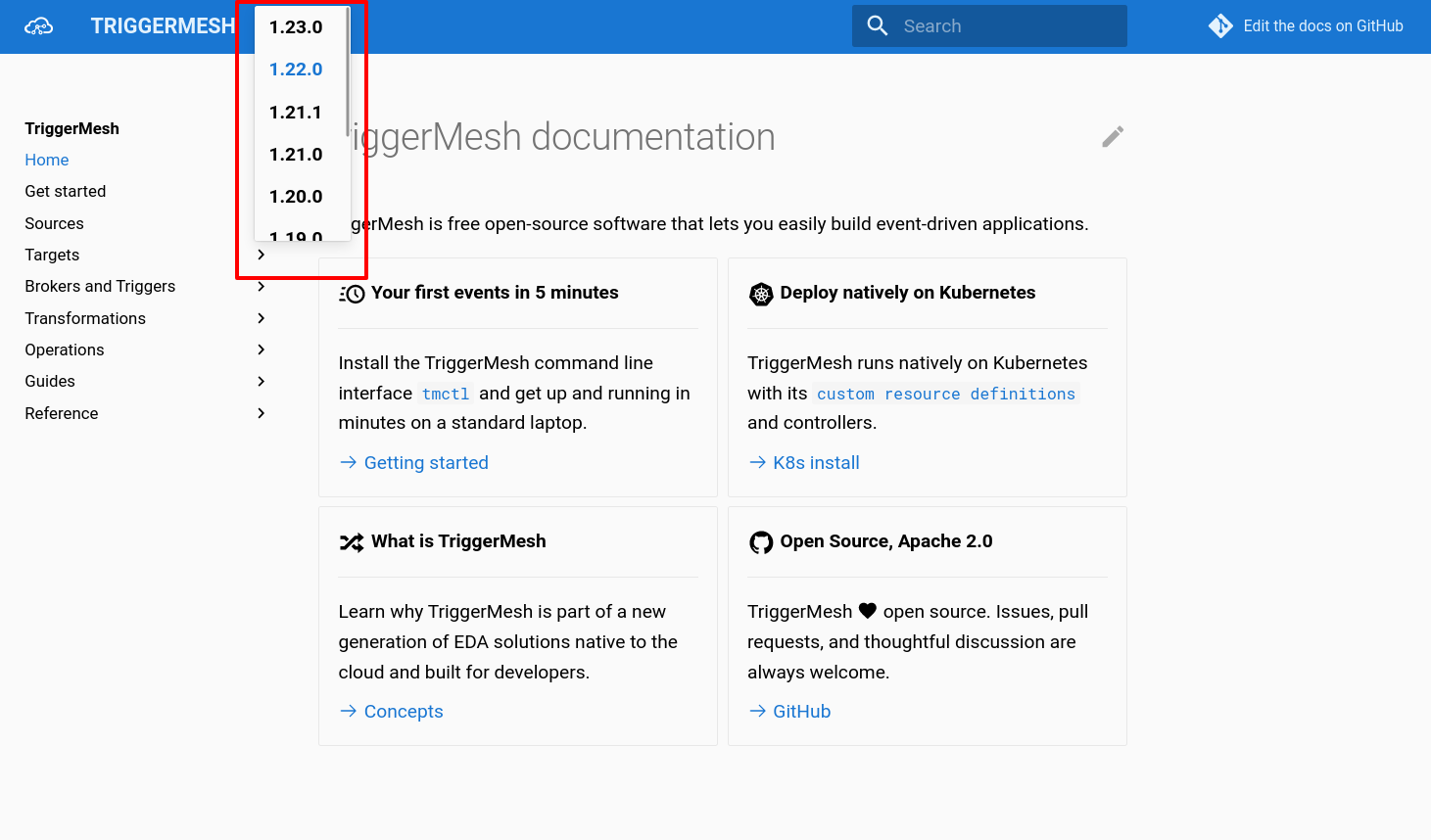Click the Kubernetes wheel icon
The height and width of the screenshot is (840, 1431).
[x=761, y=294]
